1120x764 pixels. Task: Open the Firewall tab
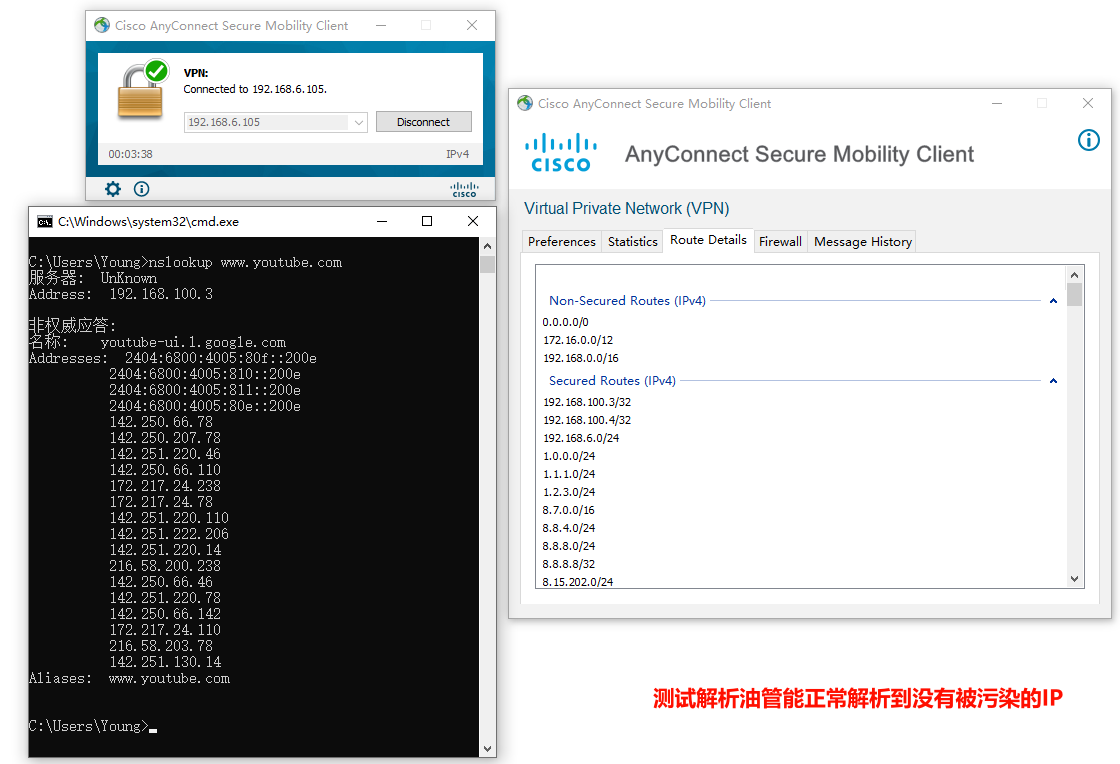(x=780, y=241)
